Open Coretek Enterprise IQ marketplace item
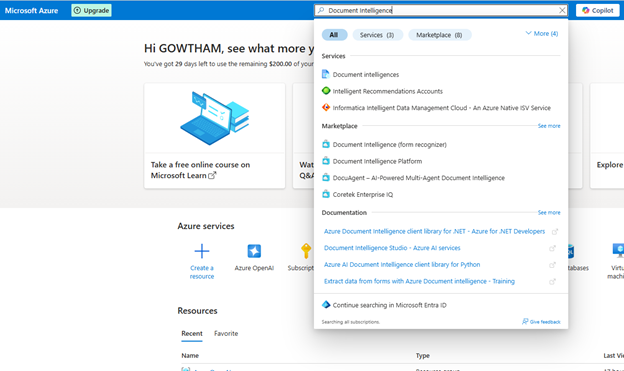 pos(363,195)
